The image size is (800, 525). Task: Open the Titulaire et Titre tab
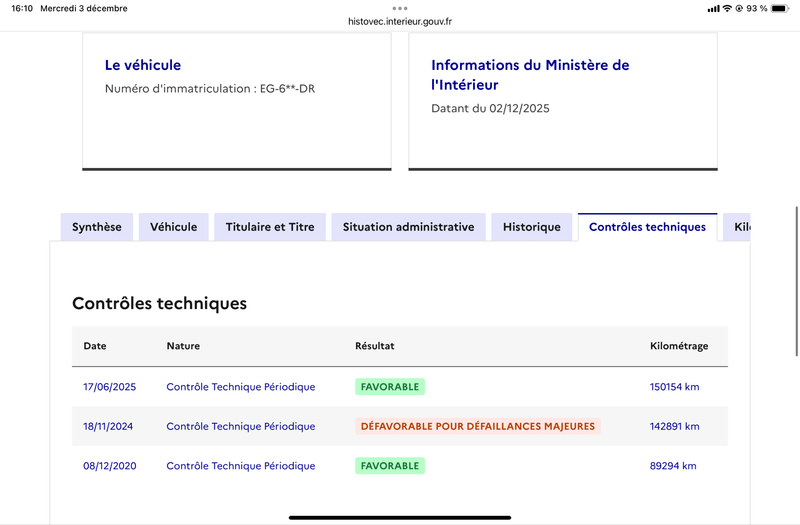(270, 227)
